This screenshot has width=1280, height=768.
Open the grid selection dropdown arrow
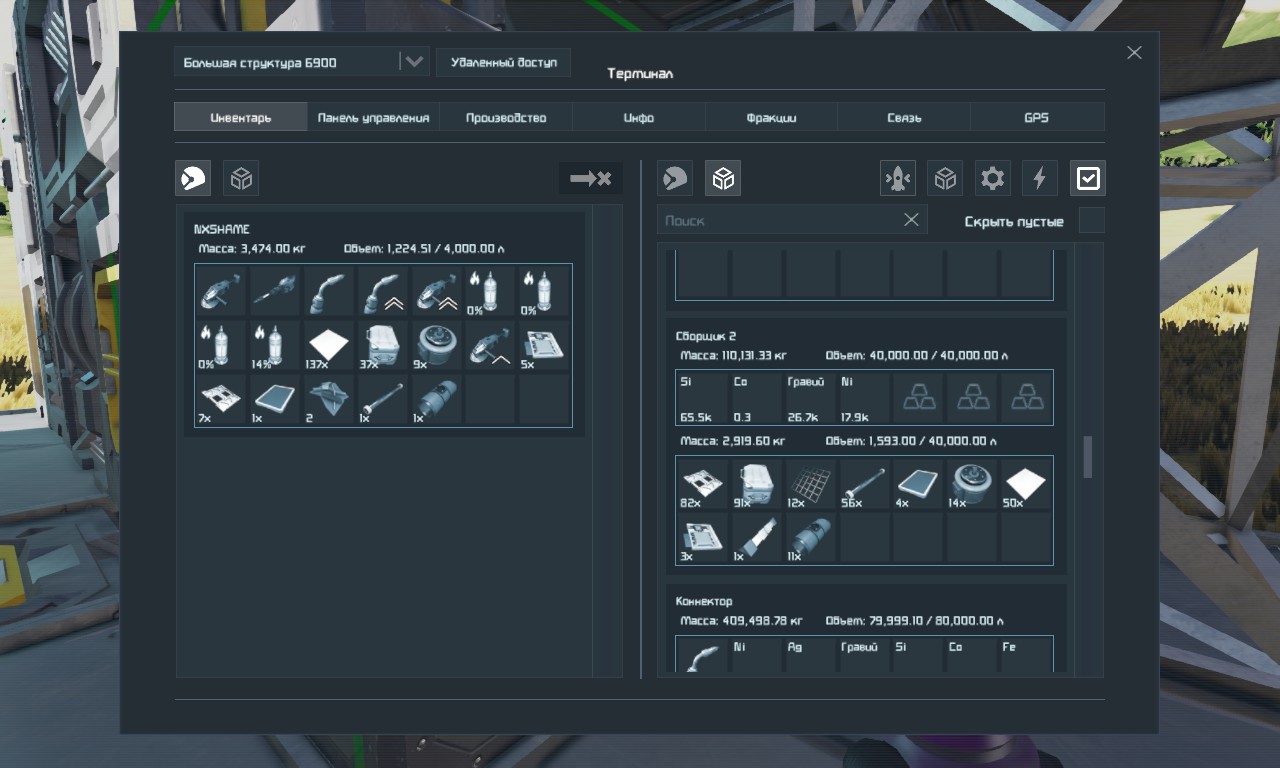tap(414, 62)
